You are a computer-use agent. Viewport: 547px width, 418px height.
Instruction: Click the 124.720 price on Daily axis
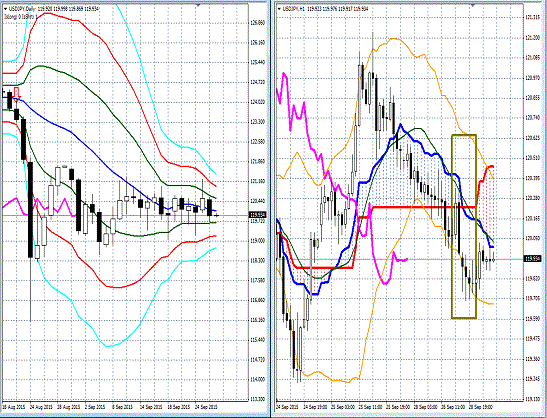pyautogui.click(x=257, y=82)
